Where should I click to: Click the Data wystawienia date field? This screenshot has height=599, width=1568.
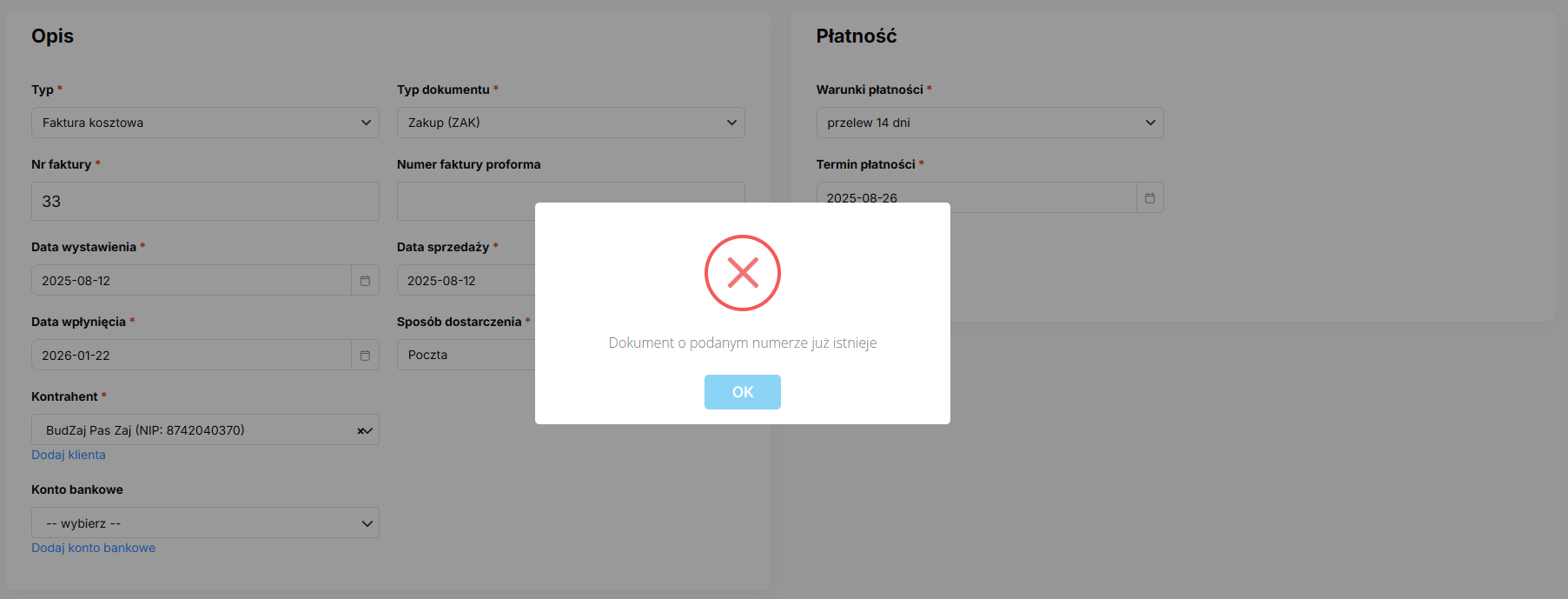[191, 281]
